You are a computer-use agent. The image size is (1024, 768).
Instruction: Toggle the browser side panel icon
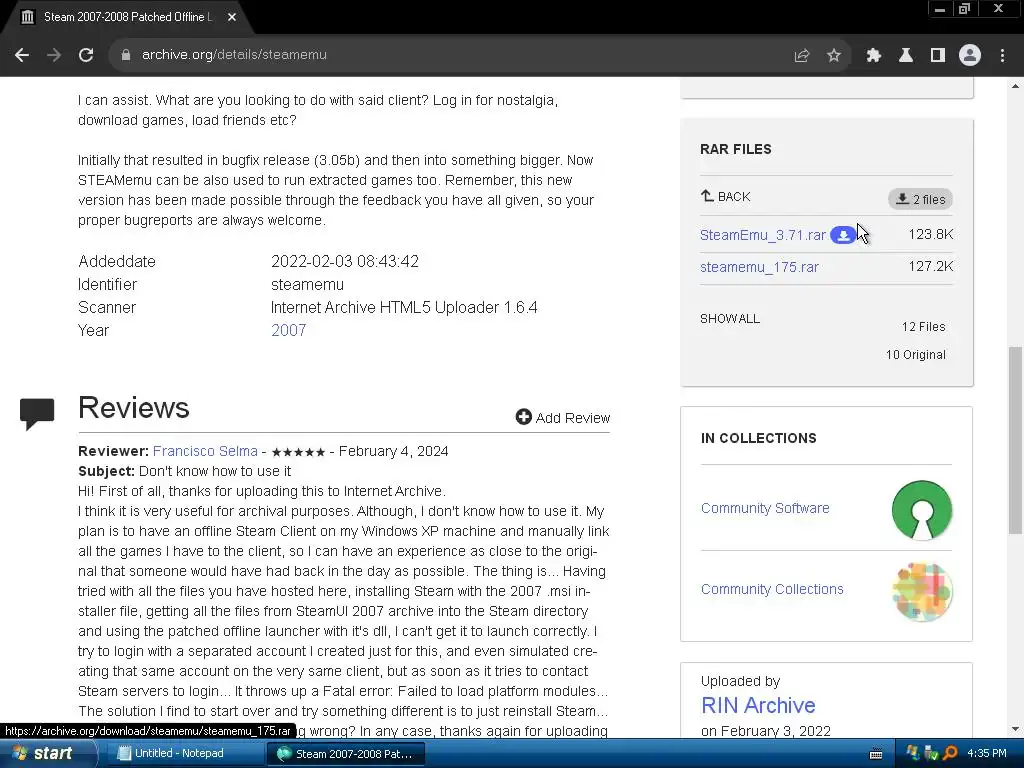coord(938,56)
